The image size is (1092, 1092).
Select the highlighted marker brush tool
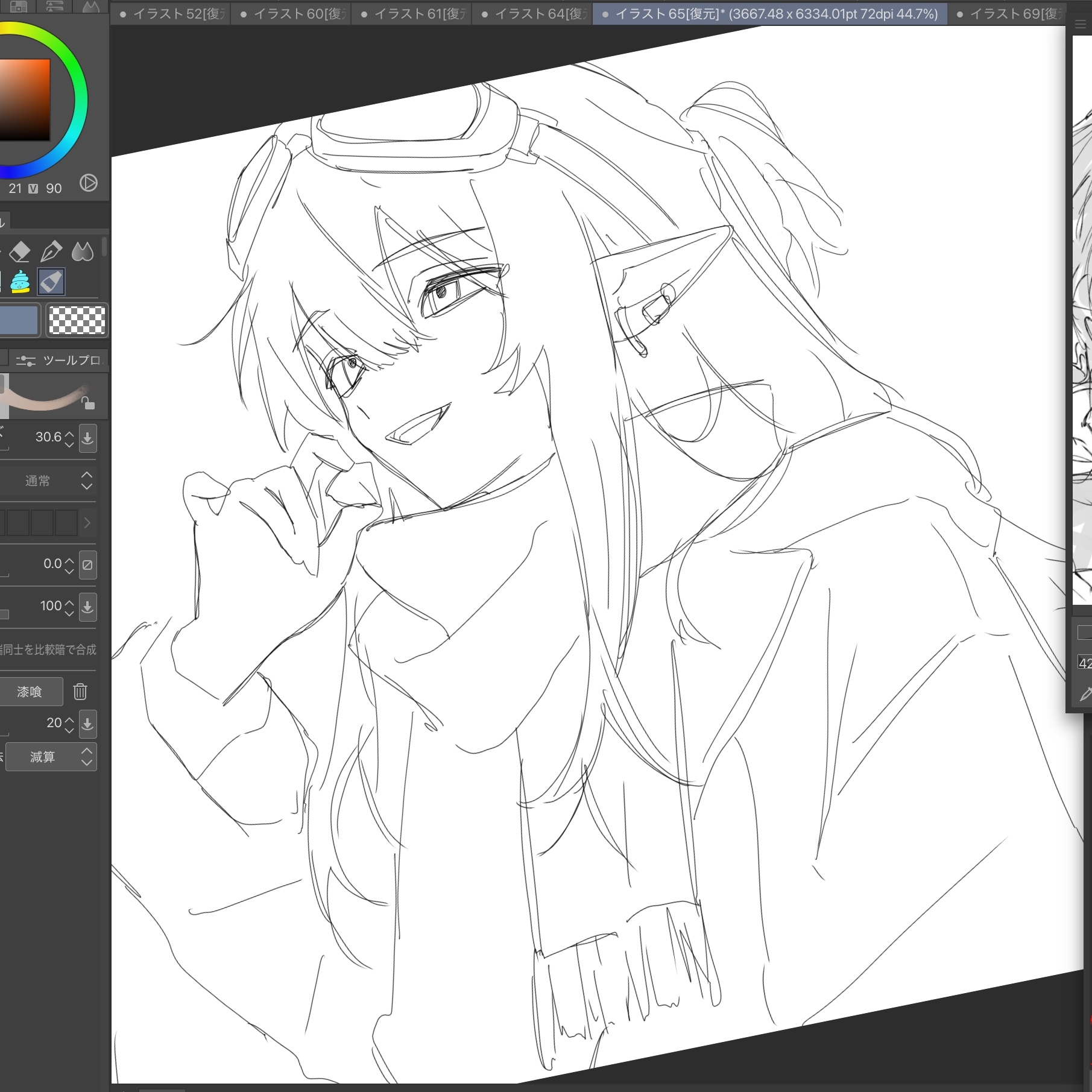coord(51,282)
